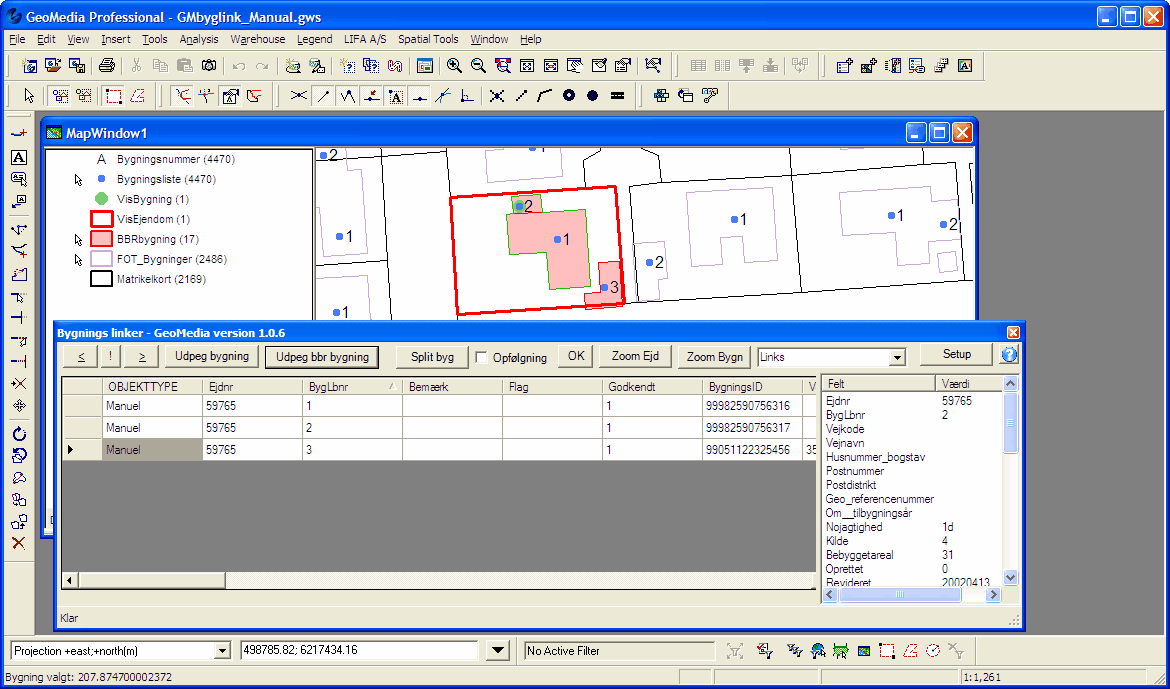1170x689 pixels.
Task: Click the legend marker for Bygningsliste (4470)
Action: click(x=101, y=179)
